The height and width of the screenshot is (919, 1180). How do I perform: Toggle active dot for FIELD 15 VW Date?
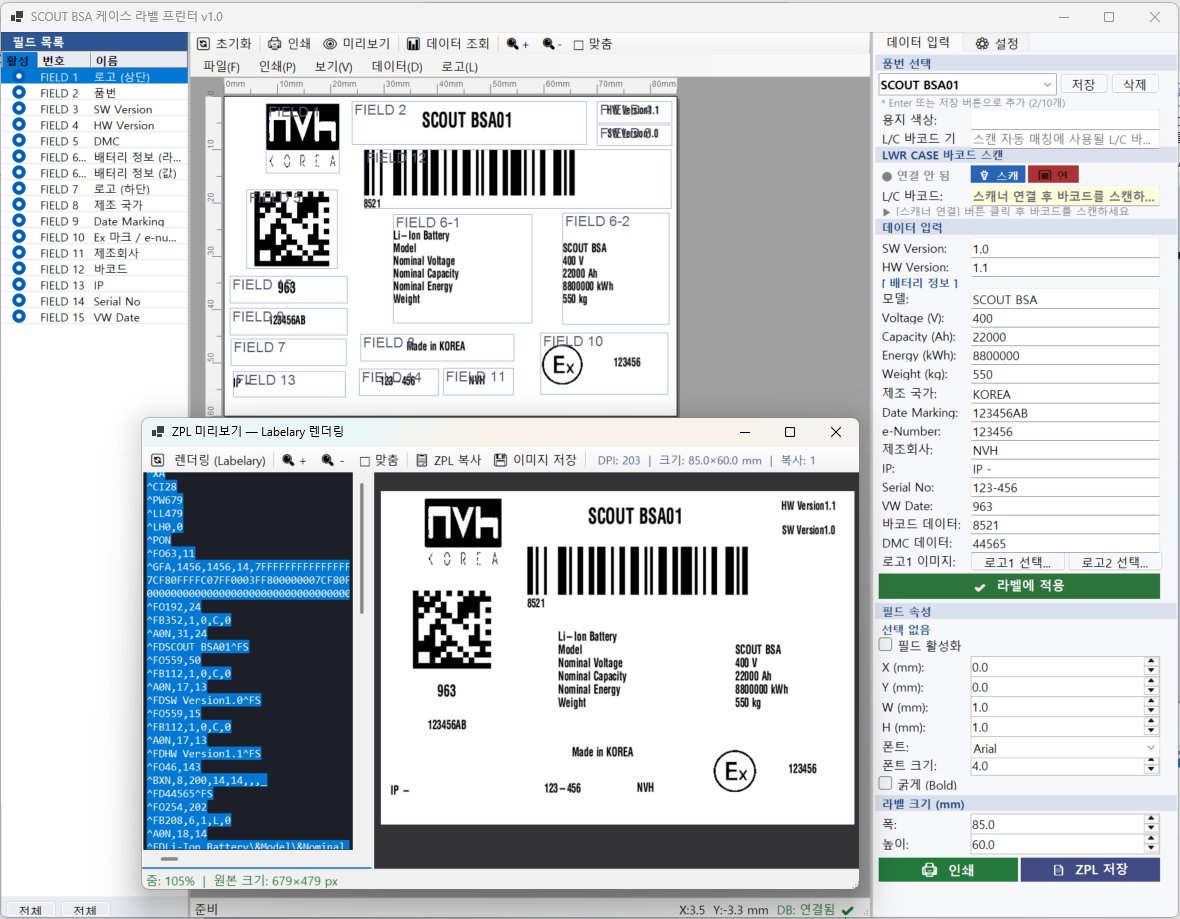19,317
